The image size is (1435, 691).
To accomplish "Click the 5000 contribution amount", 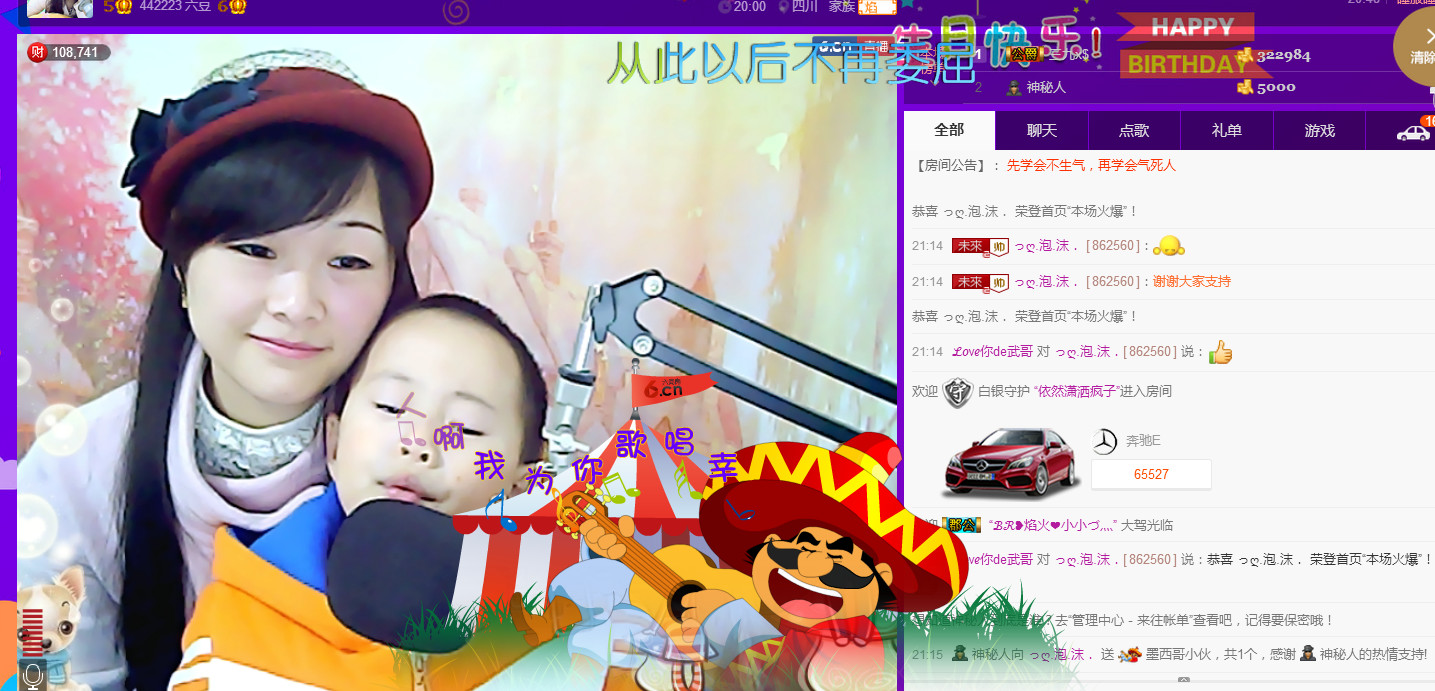I will pyautogui.click(x=1276, y=87).
